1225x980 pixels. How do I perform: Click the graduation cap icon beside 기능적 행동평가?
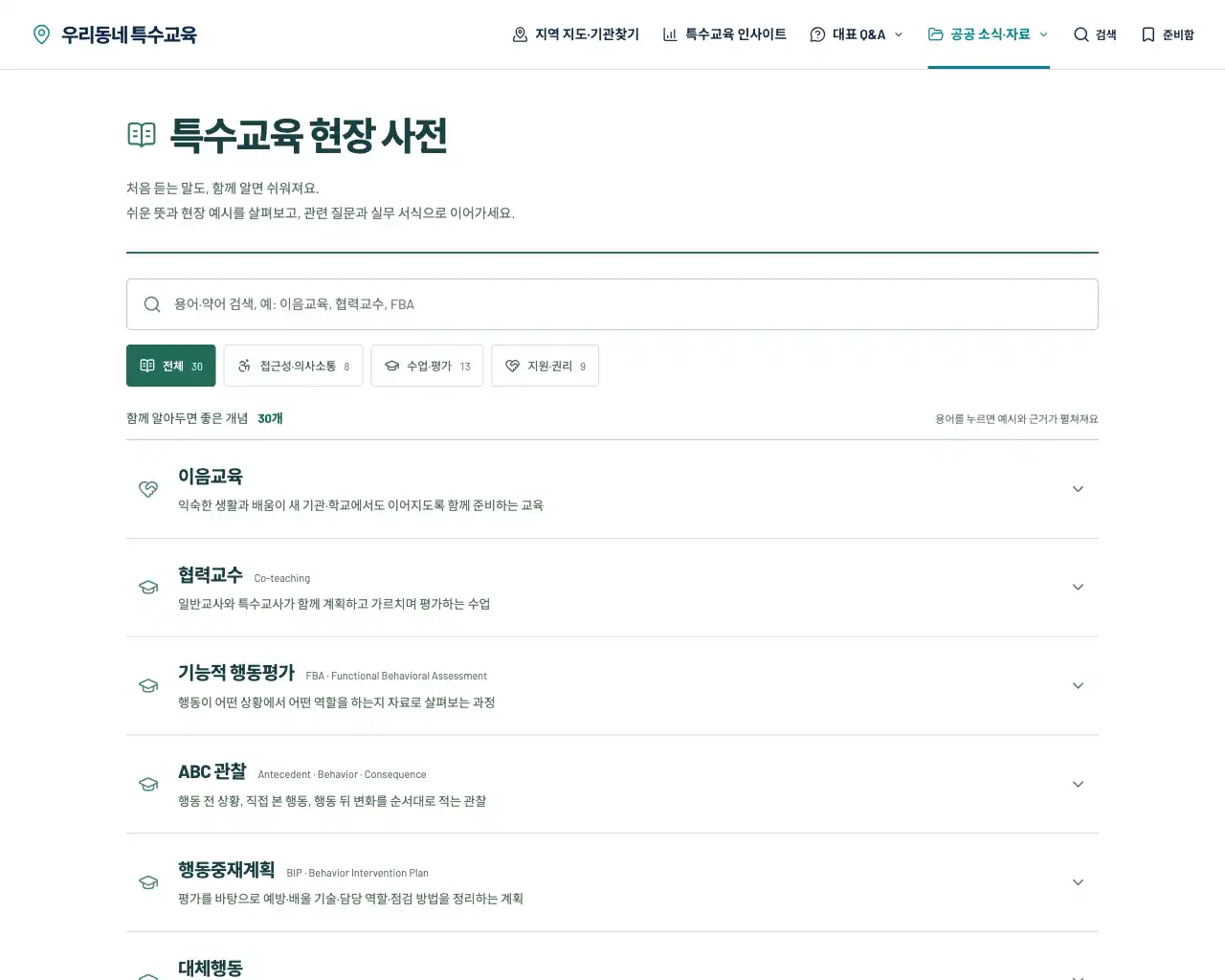click(x=148, y=686)
